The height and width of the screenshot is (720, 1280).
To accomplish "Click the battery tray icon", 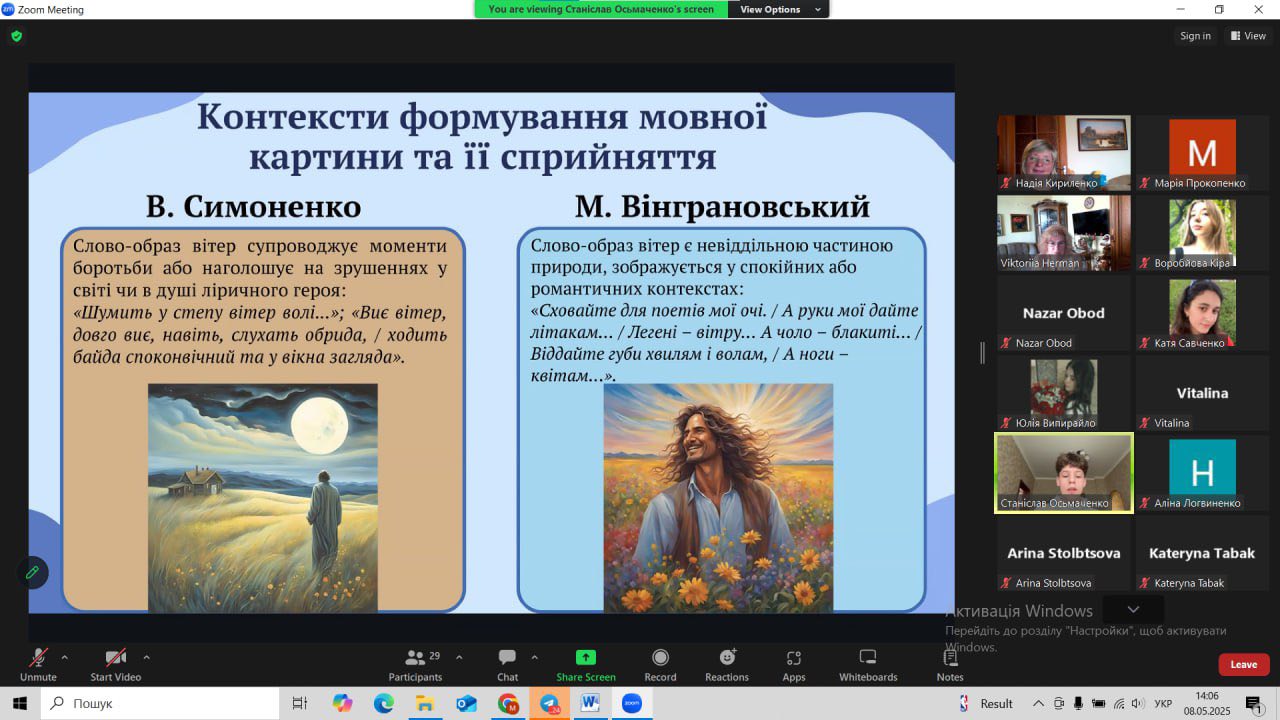I will pyautogui.click(x=1099, y=703).
